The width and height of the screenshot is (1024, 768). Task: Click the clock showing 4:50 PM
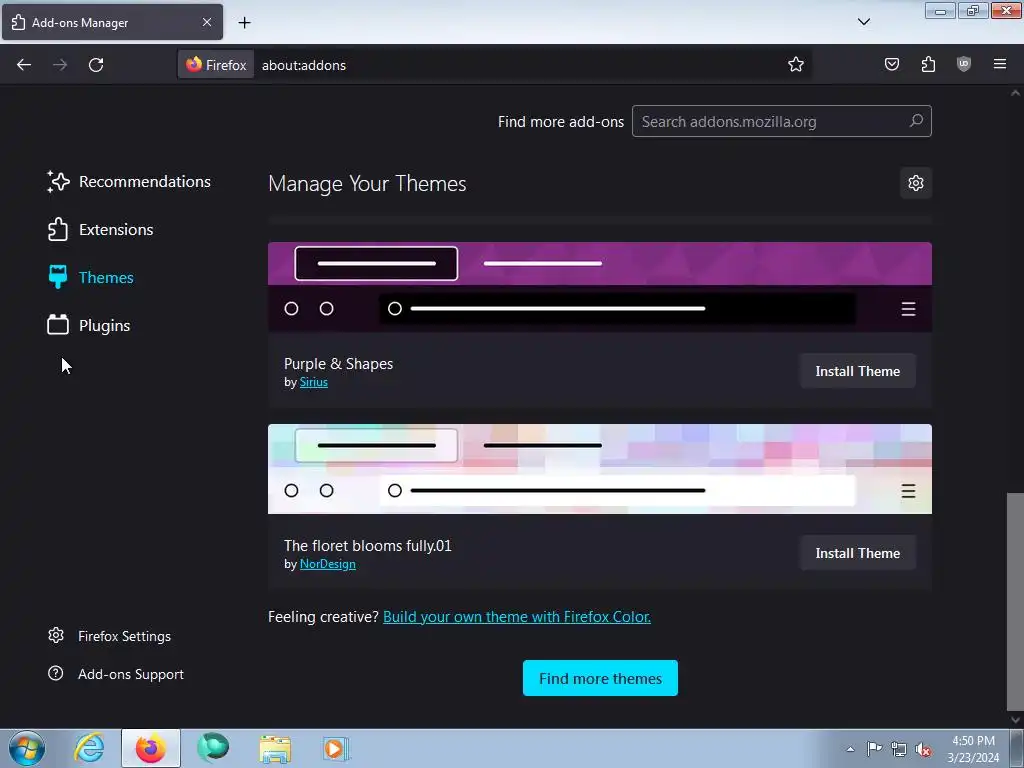pyautogui.click(x=973, y=749)
